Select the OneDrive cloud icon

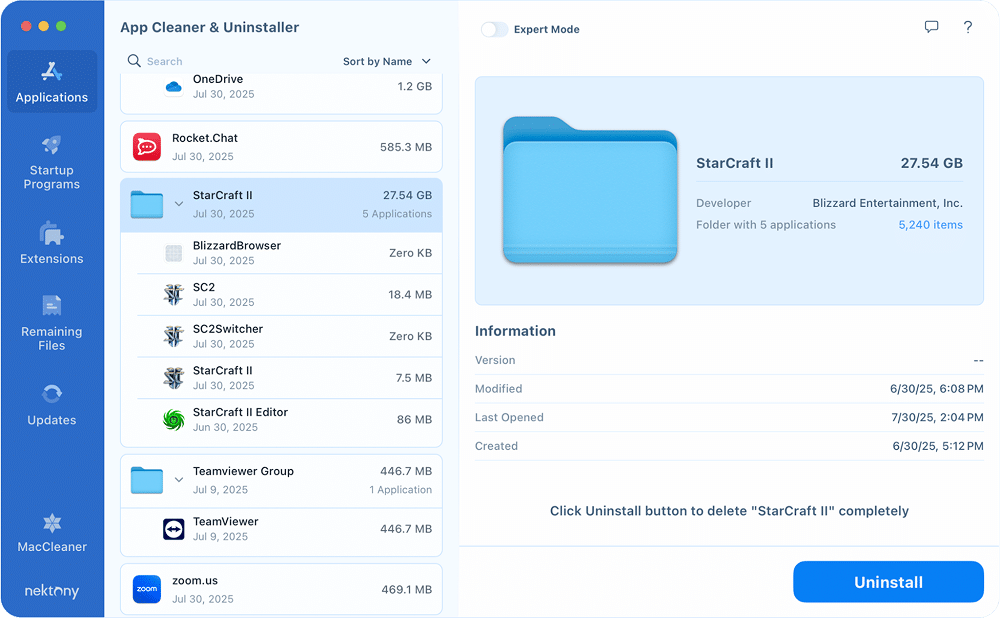(x=173, y=86)
